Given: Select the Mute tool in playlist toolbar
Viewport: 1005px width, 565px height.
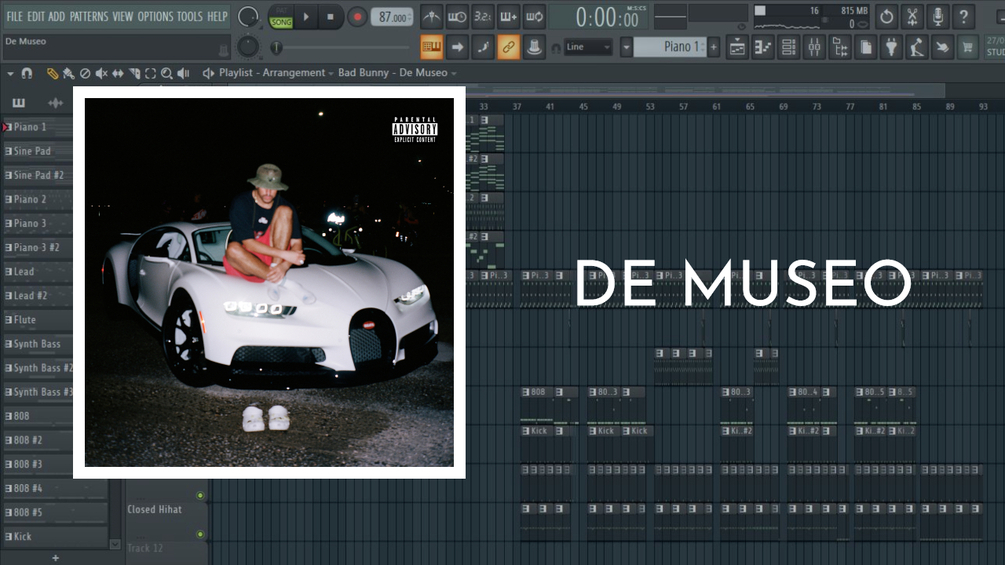Looking at the screenshot, I should [101, 74].
